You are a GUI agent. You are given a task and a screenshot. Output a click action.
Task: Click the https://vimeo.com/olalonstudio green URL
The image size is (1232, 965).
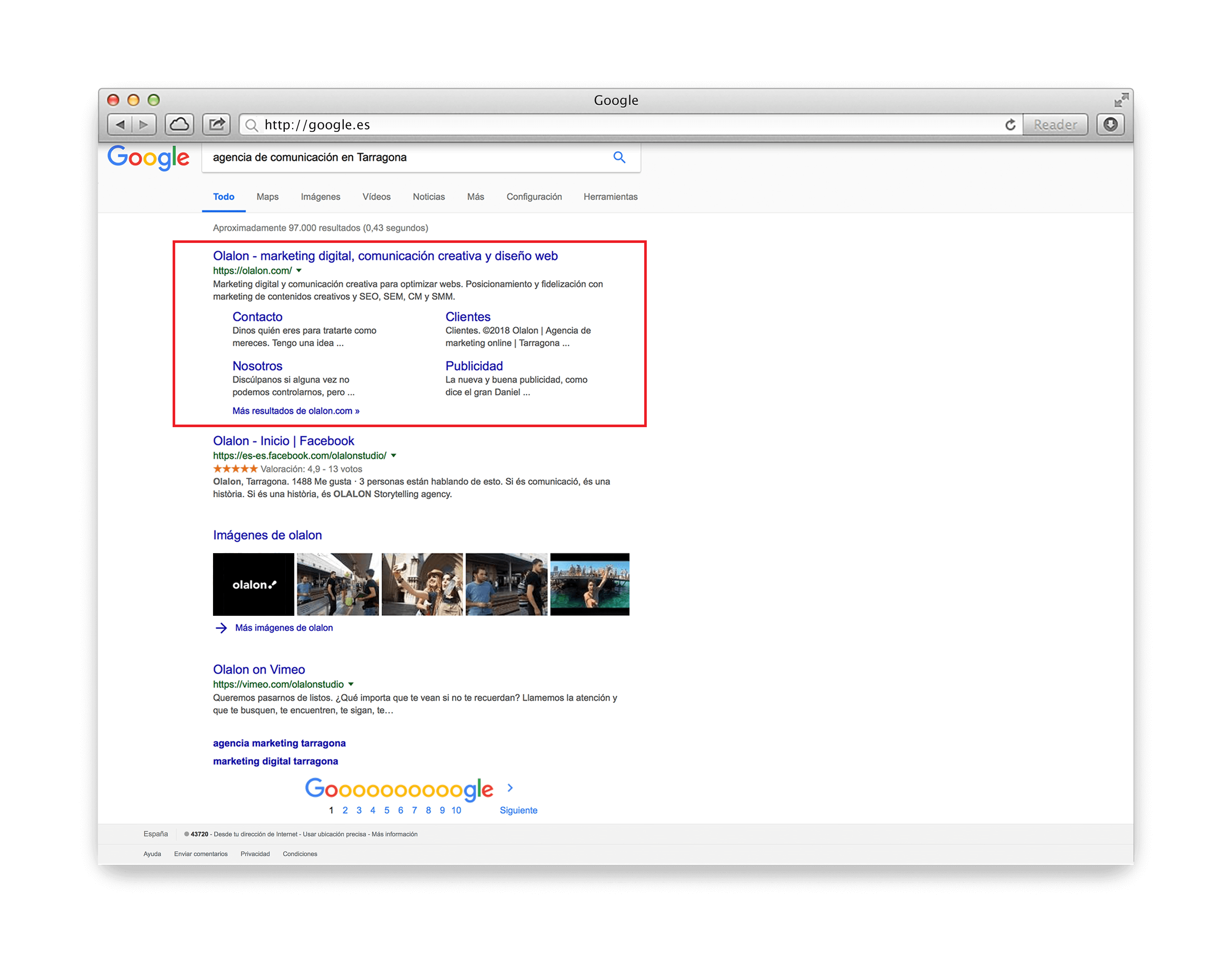pyautogui.click(x=278, y=684)
